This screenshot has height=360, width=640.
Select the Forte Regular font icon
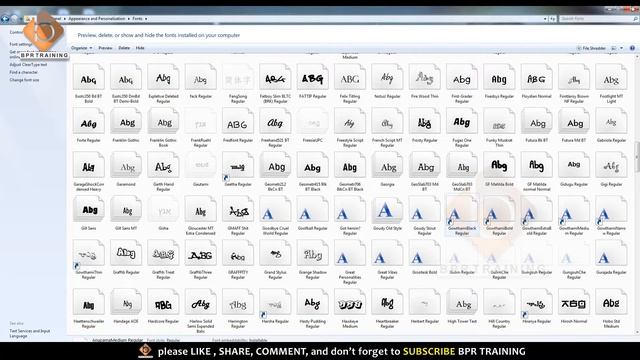click(x=89, y=122)
